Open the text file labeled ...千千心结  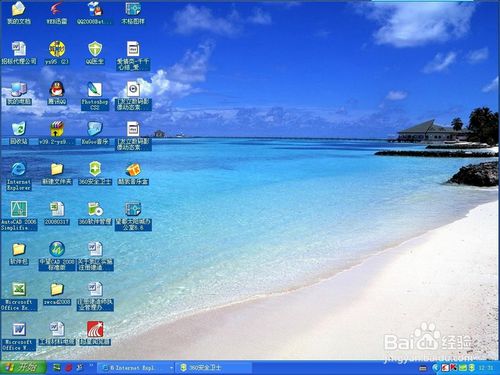[133, 56]
